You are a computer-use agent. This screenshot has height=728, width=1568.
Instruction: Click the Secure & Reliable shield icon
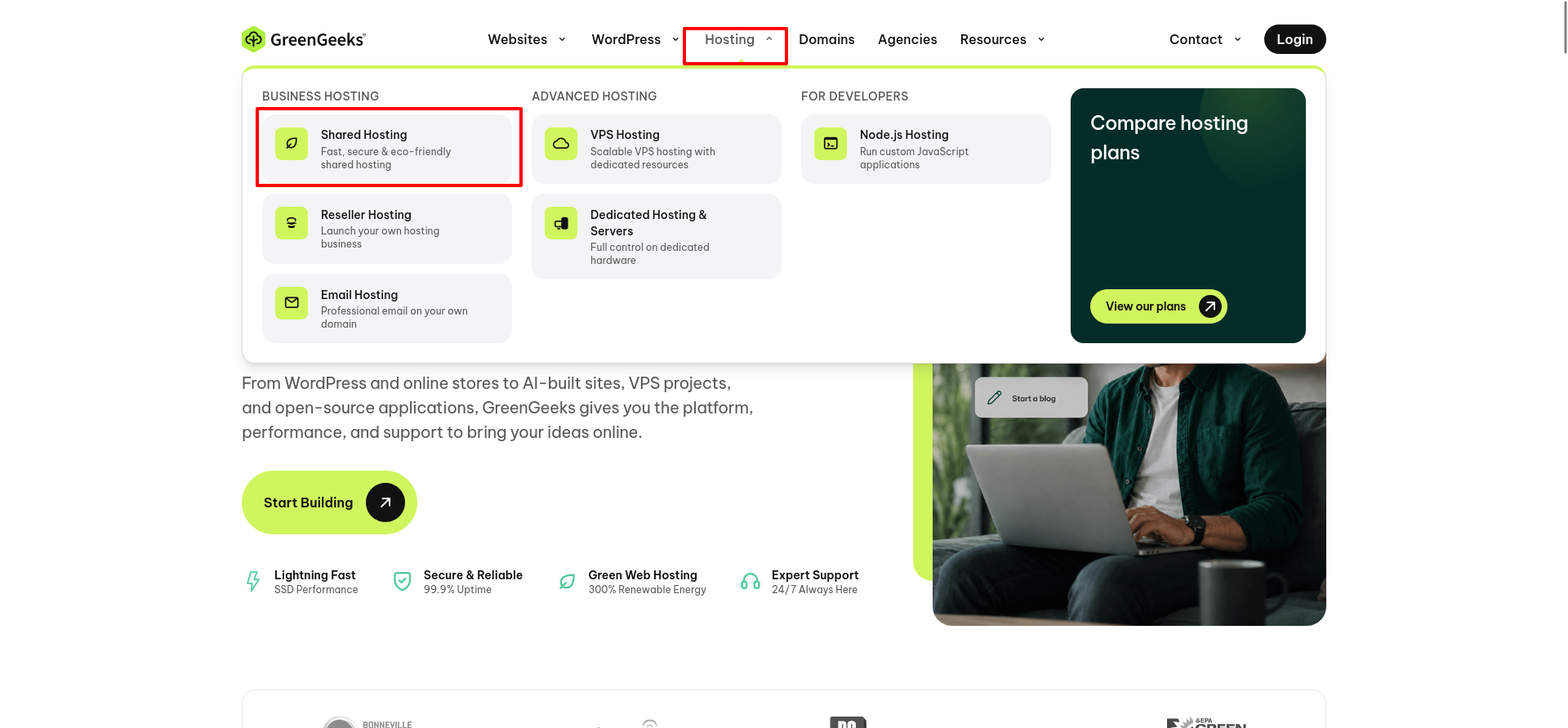[x=403, y=581]
